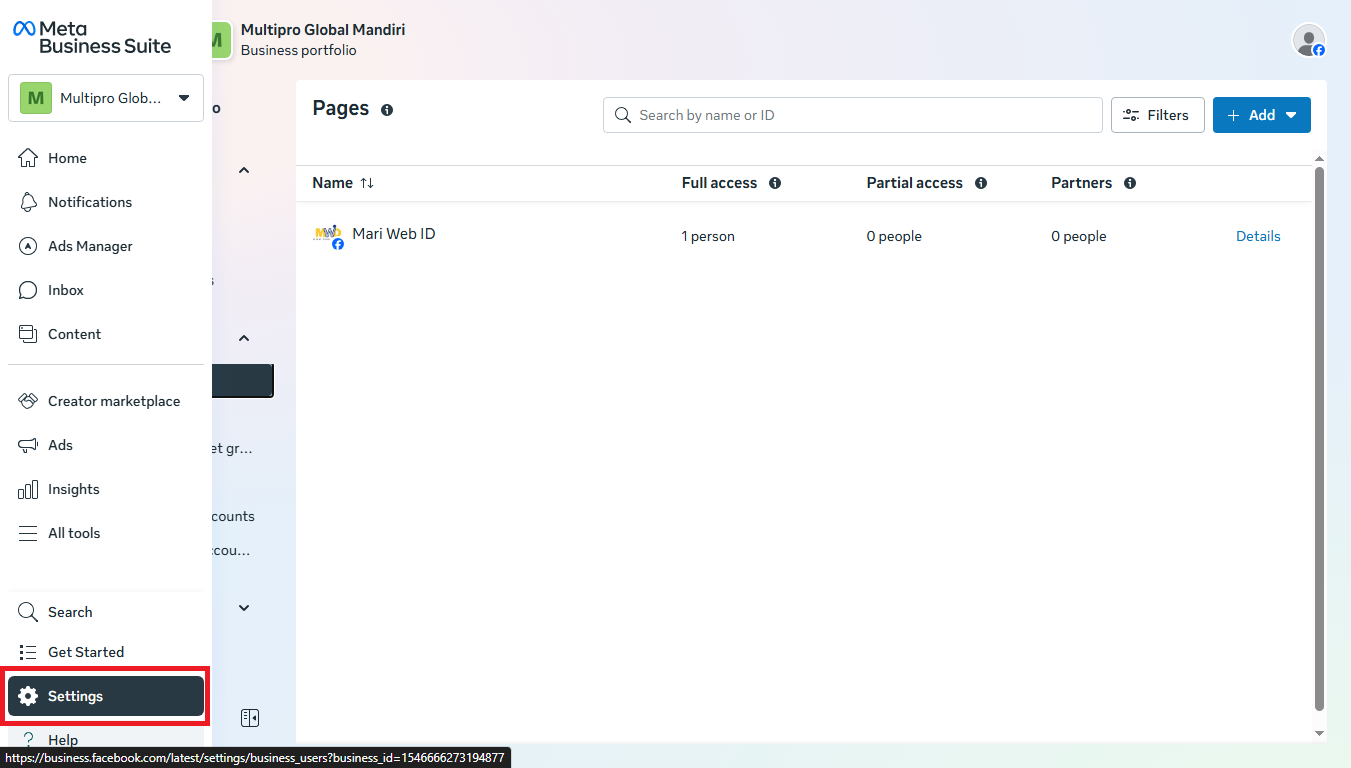Image resolution: width=1351 pixels, height=768 pixels.
Task: Expand the bottom collapsed chevron section
Action: 243,608
